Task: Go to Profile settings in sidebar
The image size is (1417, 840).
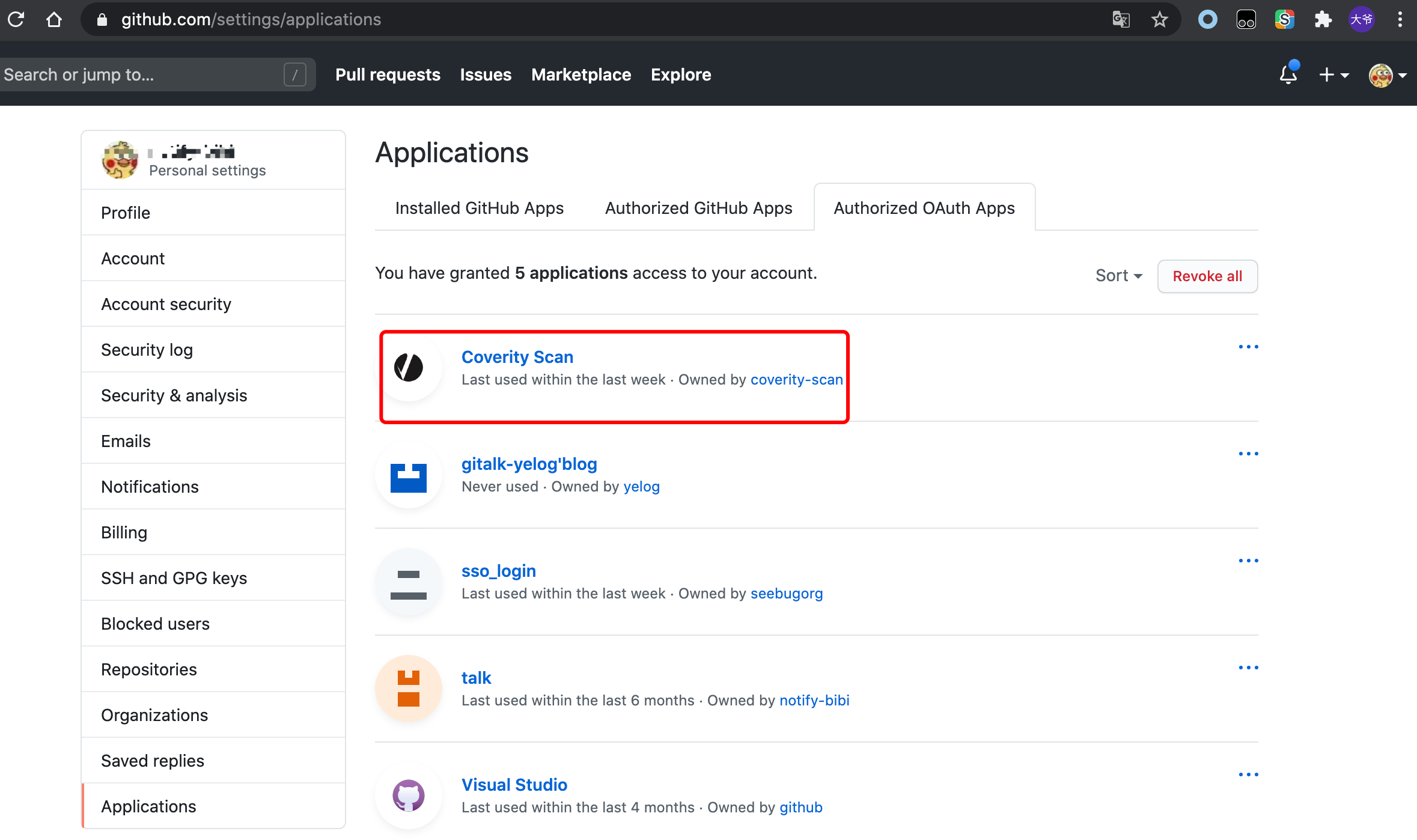Action: coord(213,213)
